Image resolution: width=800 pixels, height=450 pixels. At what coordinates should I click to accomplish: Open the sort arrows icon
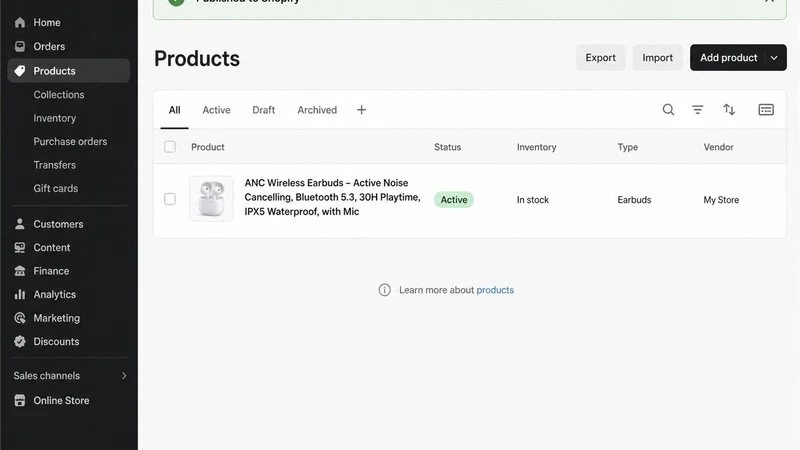pos(729,110)
